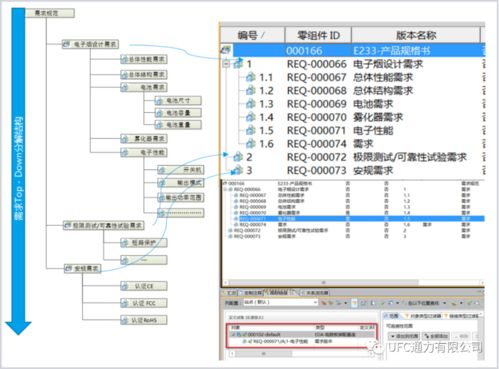The width and height of the screenshot is (499, 369).
Task: Switch to the 范围 tab
Action: (x=392, y=315)
